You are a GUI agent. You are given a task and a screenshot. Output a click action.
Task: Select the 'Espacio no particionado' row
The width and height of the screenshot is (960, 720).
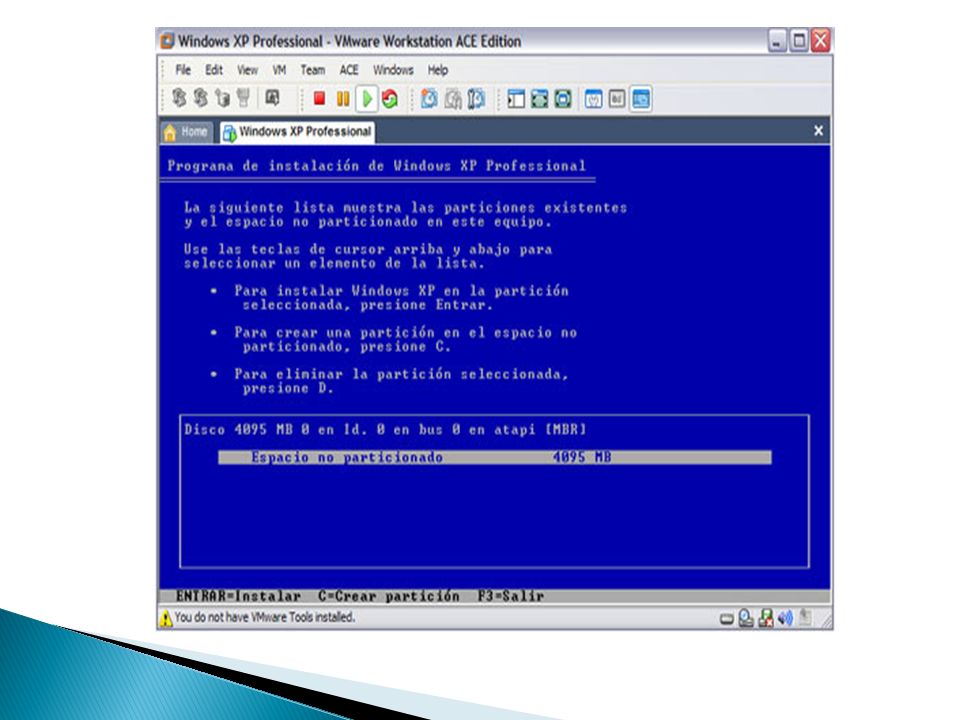(495, 457)
